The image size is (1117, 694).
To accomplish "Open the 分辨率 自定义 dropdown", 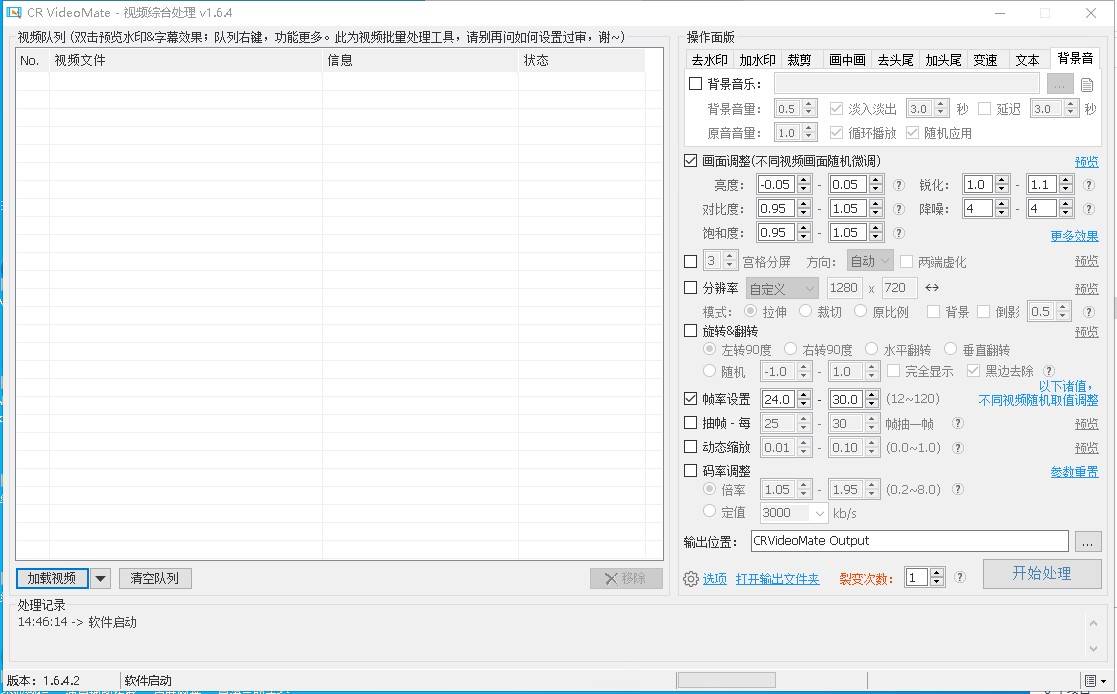I will pos(781,289).
